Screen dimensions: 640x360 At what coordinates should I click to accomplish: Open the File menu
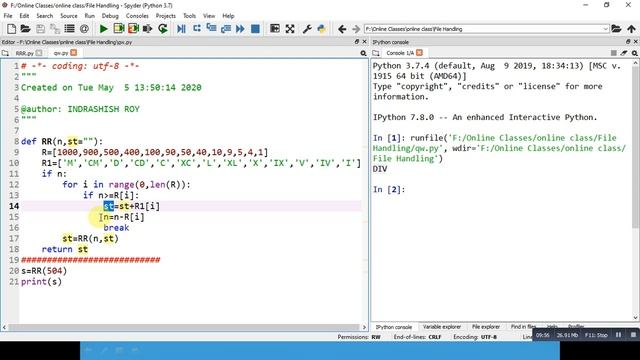8,16
